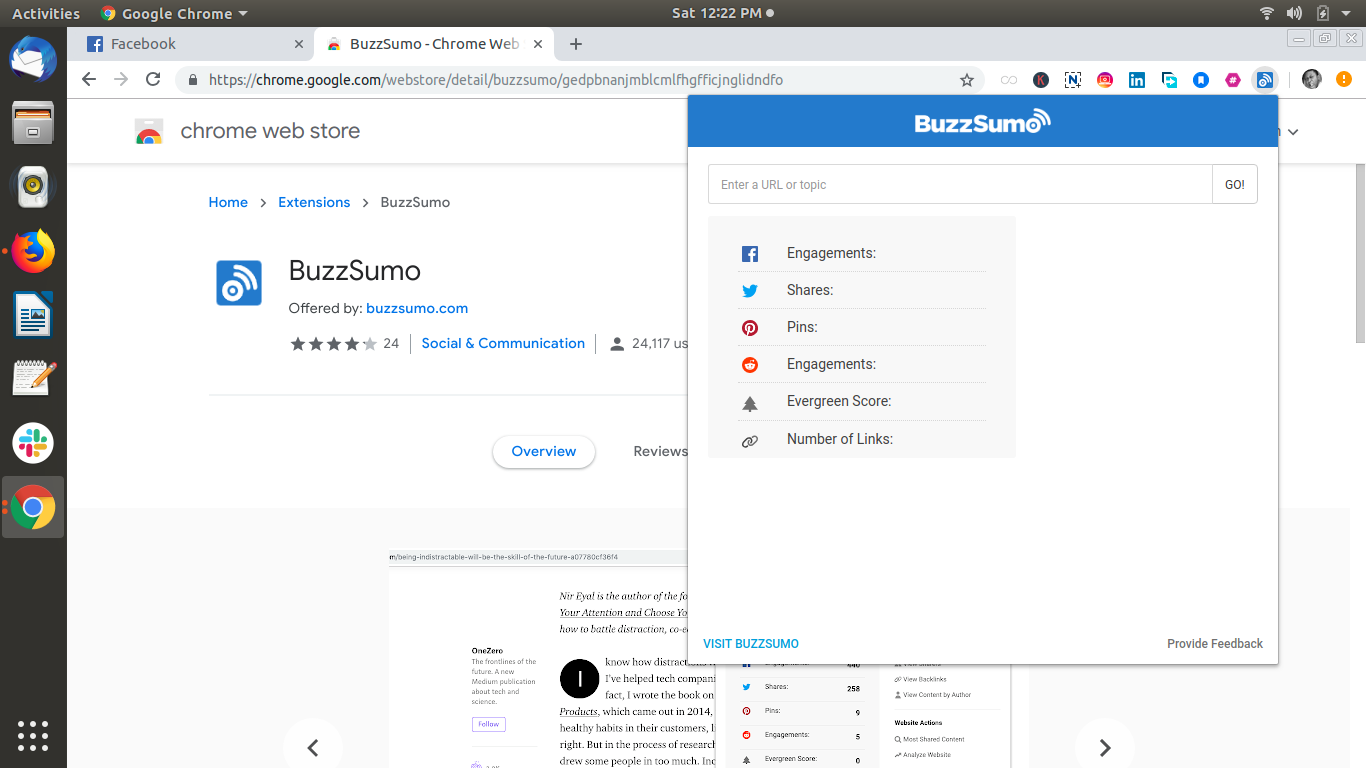Image resolution: width=1366 pixels, height=768 pixels.
Task: Show the previous screenshot in carousel
Action: tap(312, 747)
